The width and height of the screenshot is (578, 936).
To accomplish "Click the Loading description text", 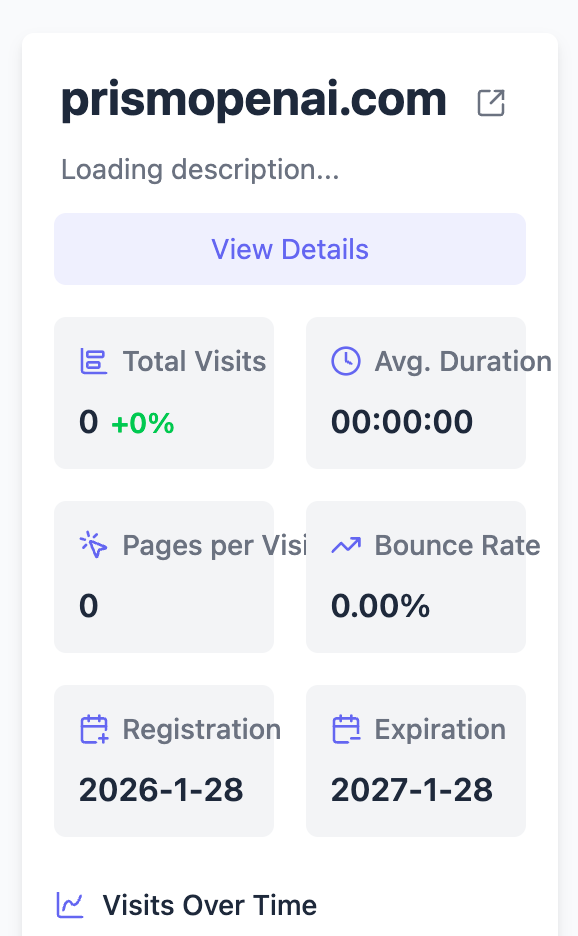I will [x=201, y=170].
